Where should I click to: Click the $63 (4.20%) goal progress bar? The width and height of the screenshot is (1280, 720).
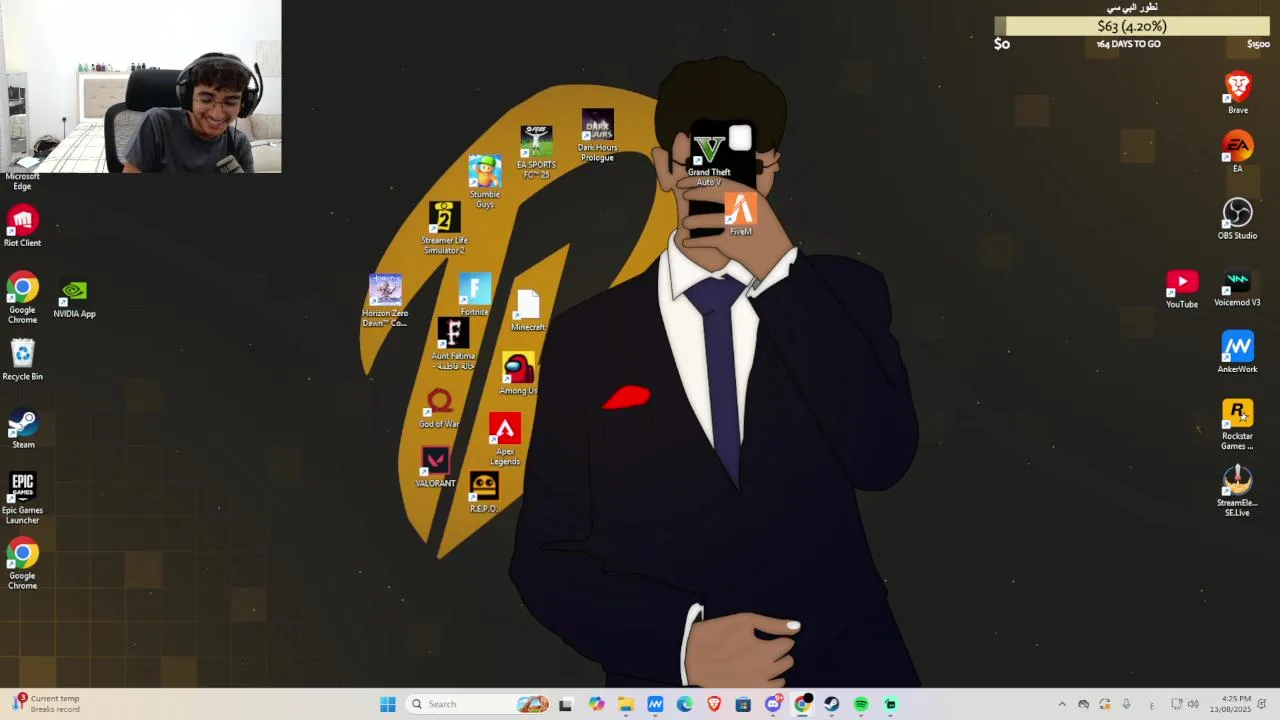[1131, 26]
